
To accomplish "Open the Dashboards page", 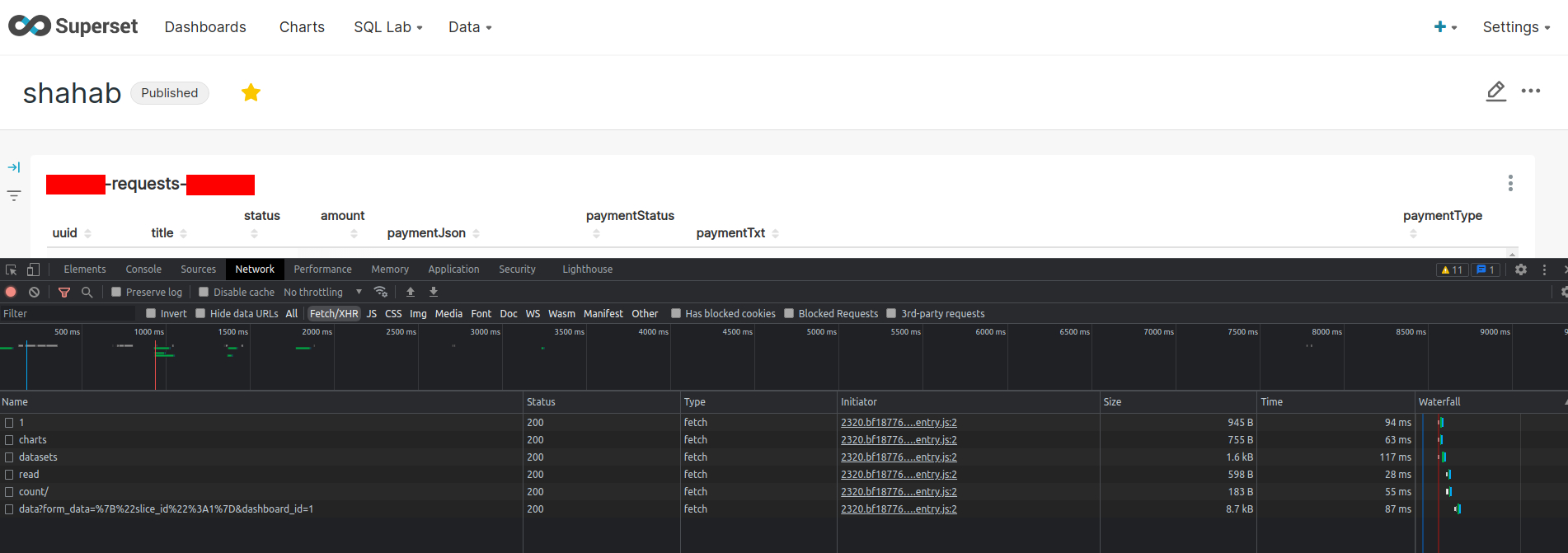I will [x=205, y=27].
